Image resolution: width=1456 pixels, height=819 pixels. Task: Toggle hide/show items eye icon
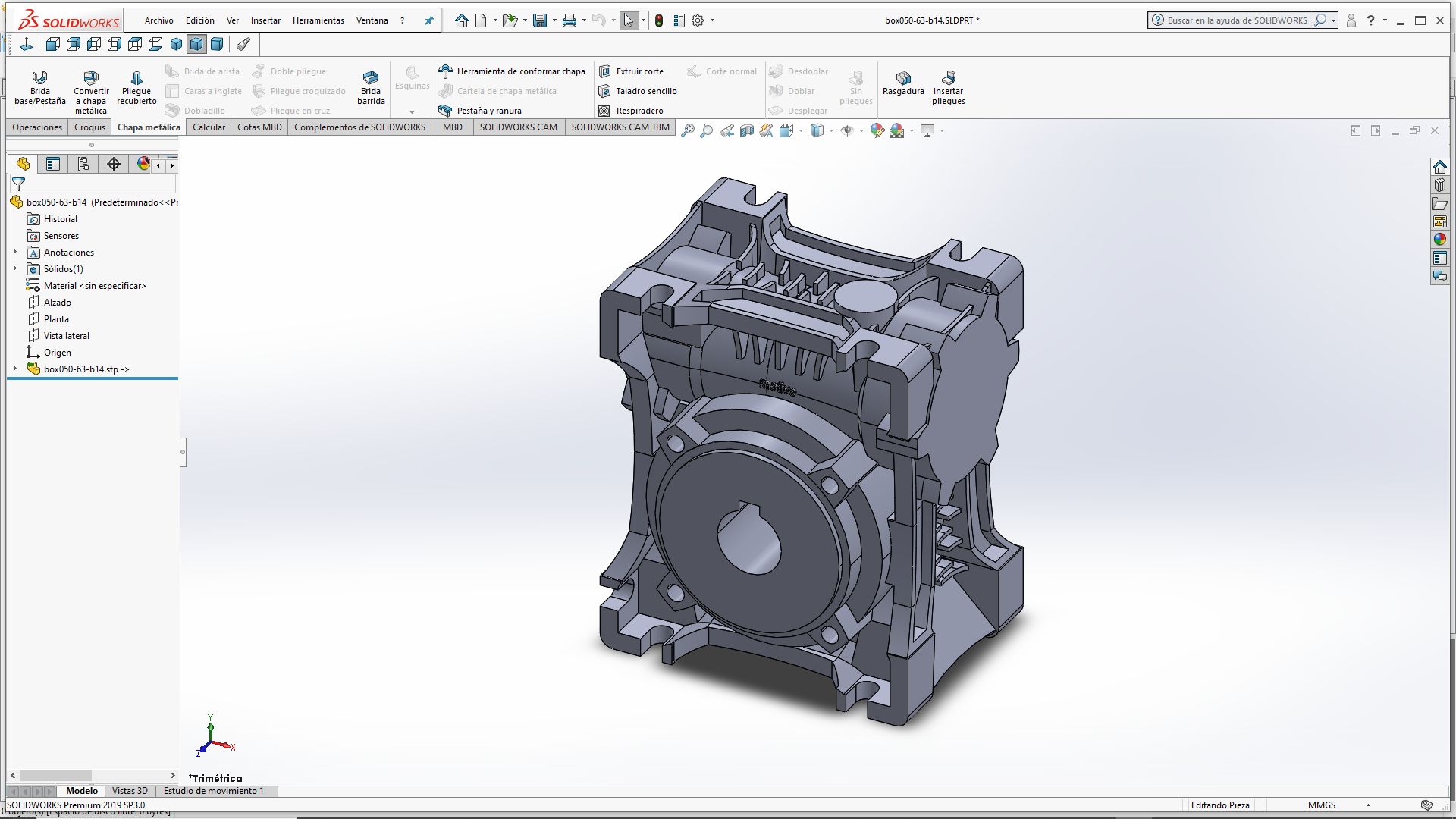click(847, 130)
